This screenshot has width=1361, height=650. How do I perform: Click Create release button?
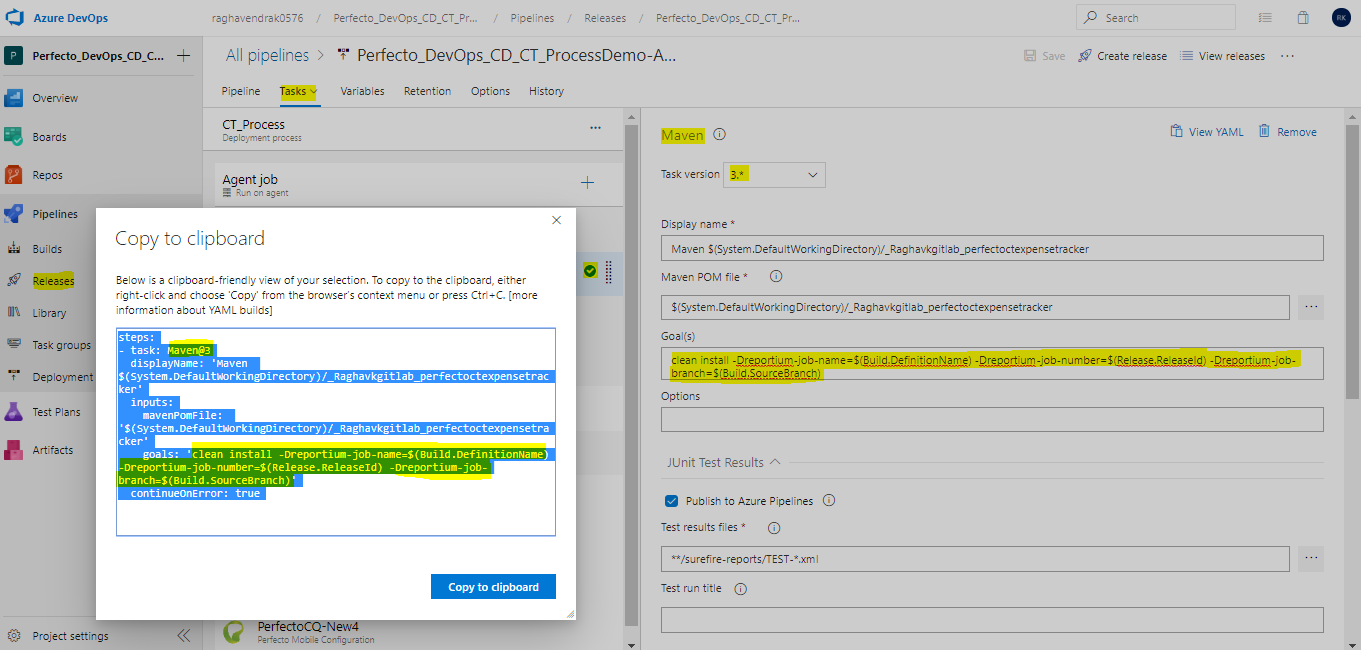pos(1122,56)
